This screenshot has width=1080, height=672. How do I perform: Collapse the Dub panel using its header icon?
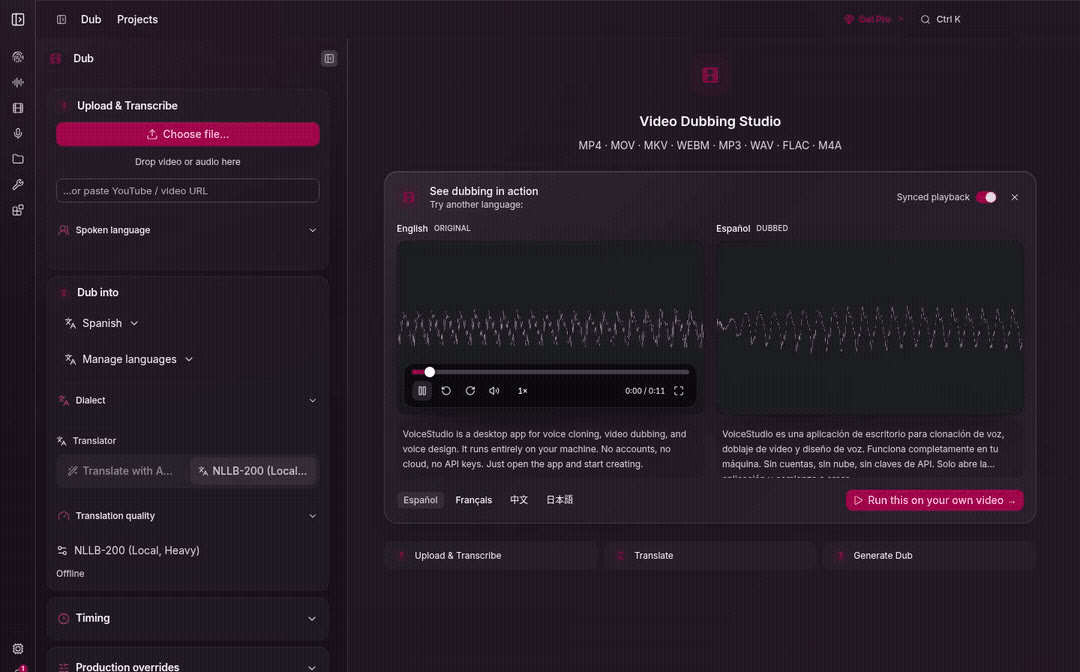click(x=329, y=59)
